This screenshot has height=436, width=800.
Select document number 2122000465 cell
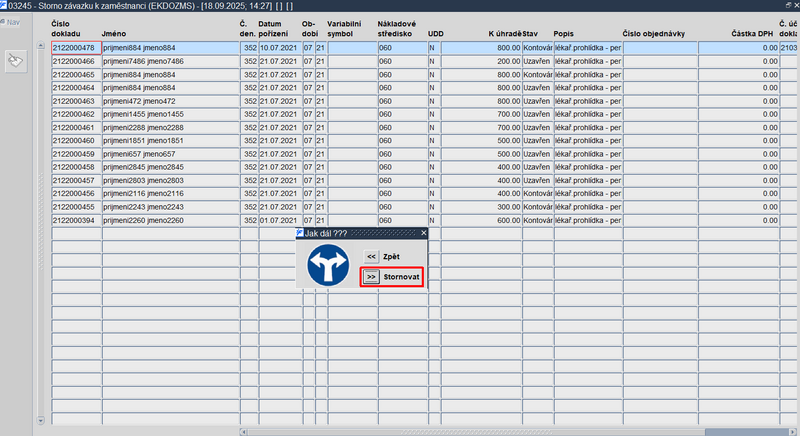(x=77, y=74)
